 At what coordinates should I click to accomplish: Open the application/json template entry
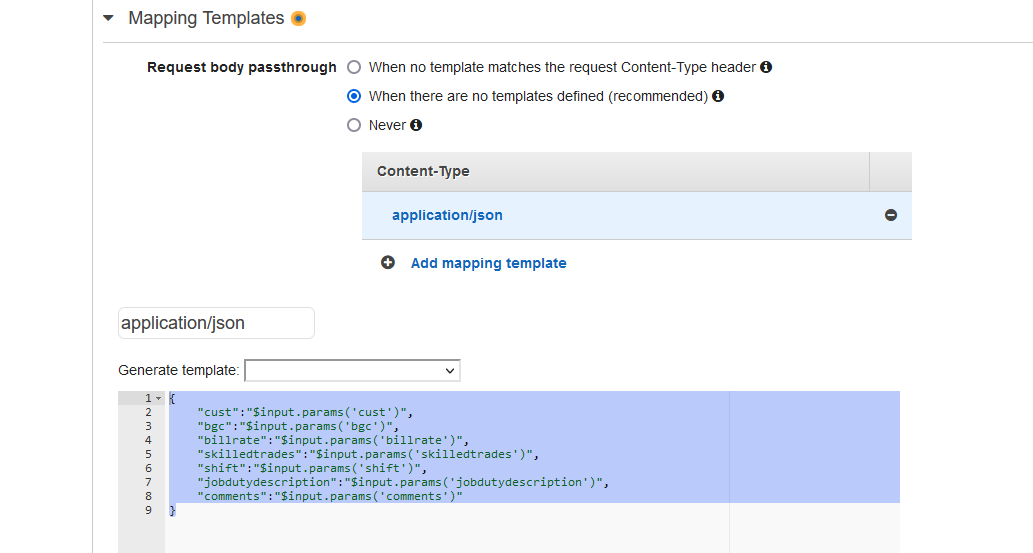[447, 216]
